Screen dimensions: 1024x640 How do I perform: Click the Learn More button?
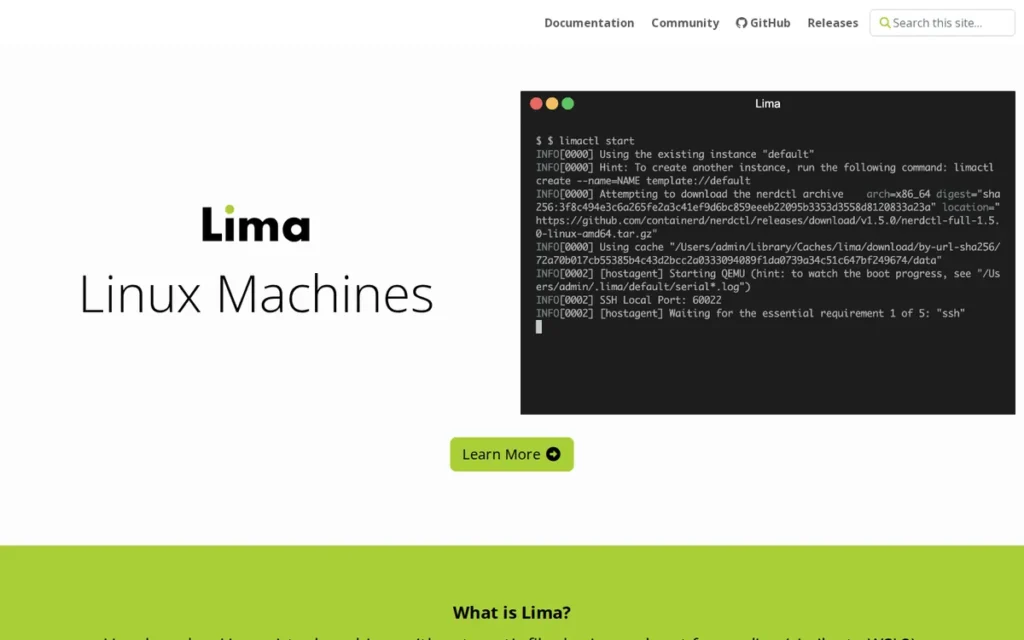point(511,454)
